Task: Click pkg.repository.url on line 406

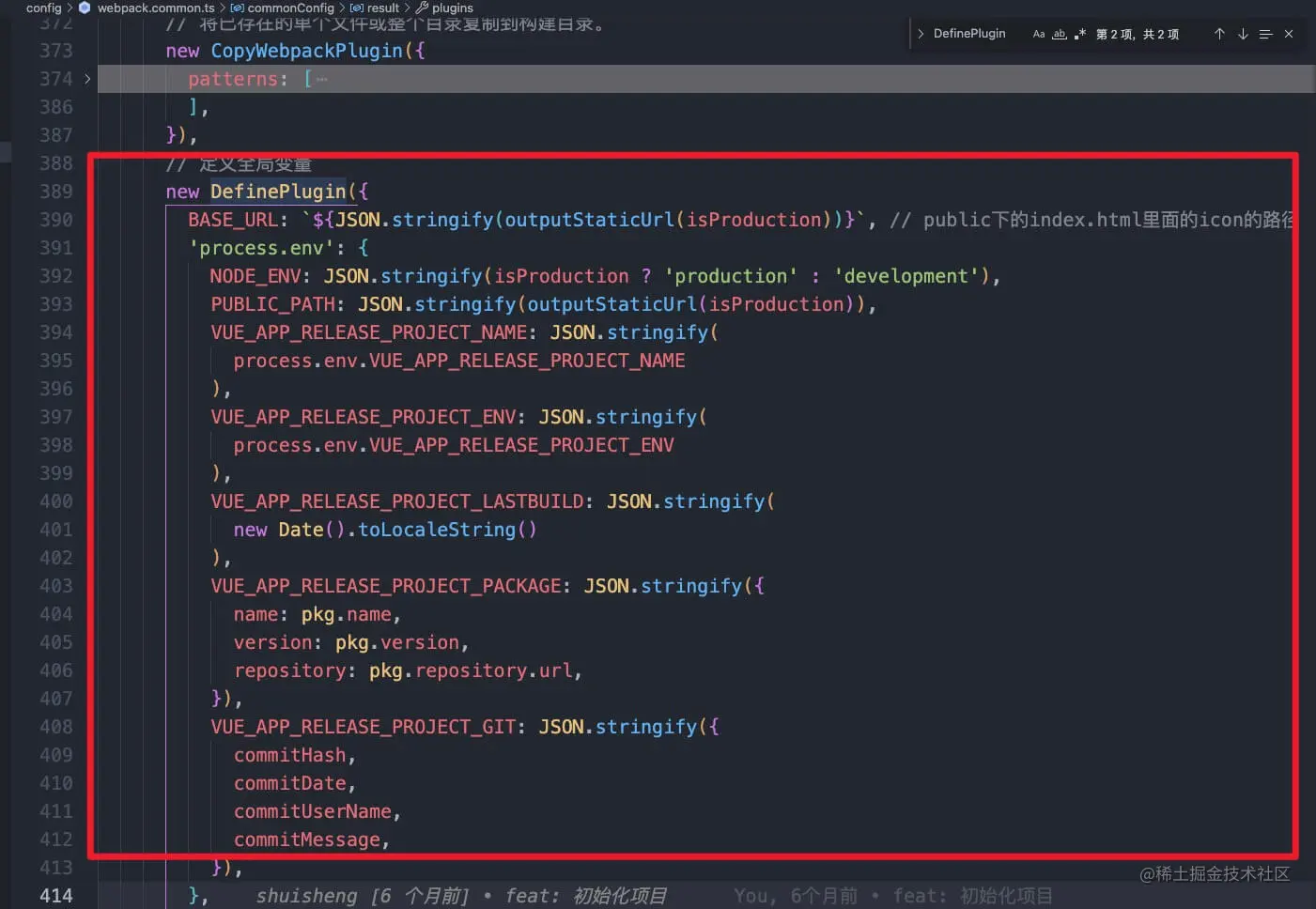Action: coord(470,670)
